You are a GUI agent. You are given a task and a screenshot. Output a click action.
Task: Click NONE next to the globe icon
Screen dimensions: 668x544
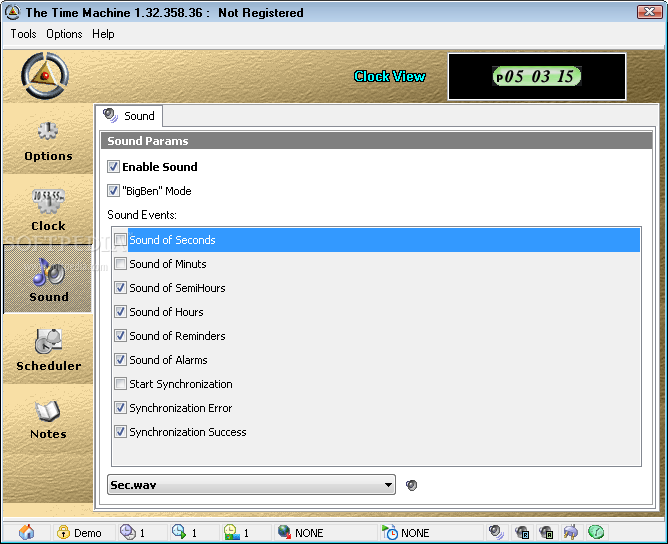pyautogui.click(x=309, y=533)
